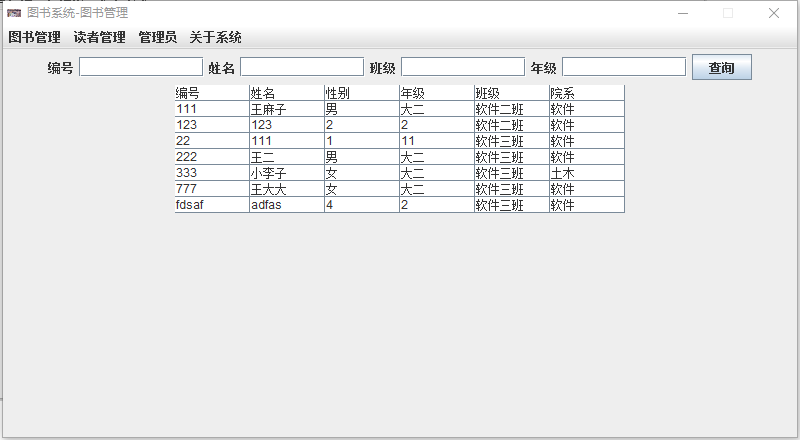Select the name cell 王二

click(x=287, y=157)
